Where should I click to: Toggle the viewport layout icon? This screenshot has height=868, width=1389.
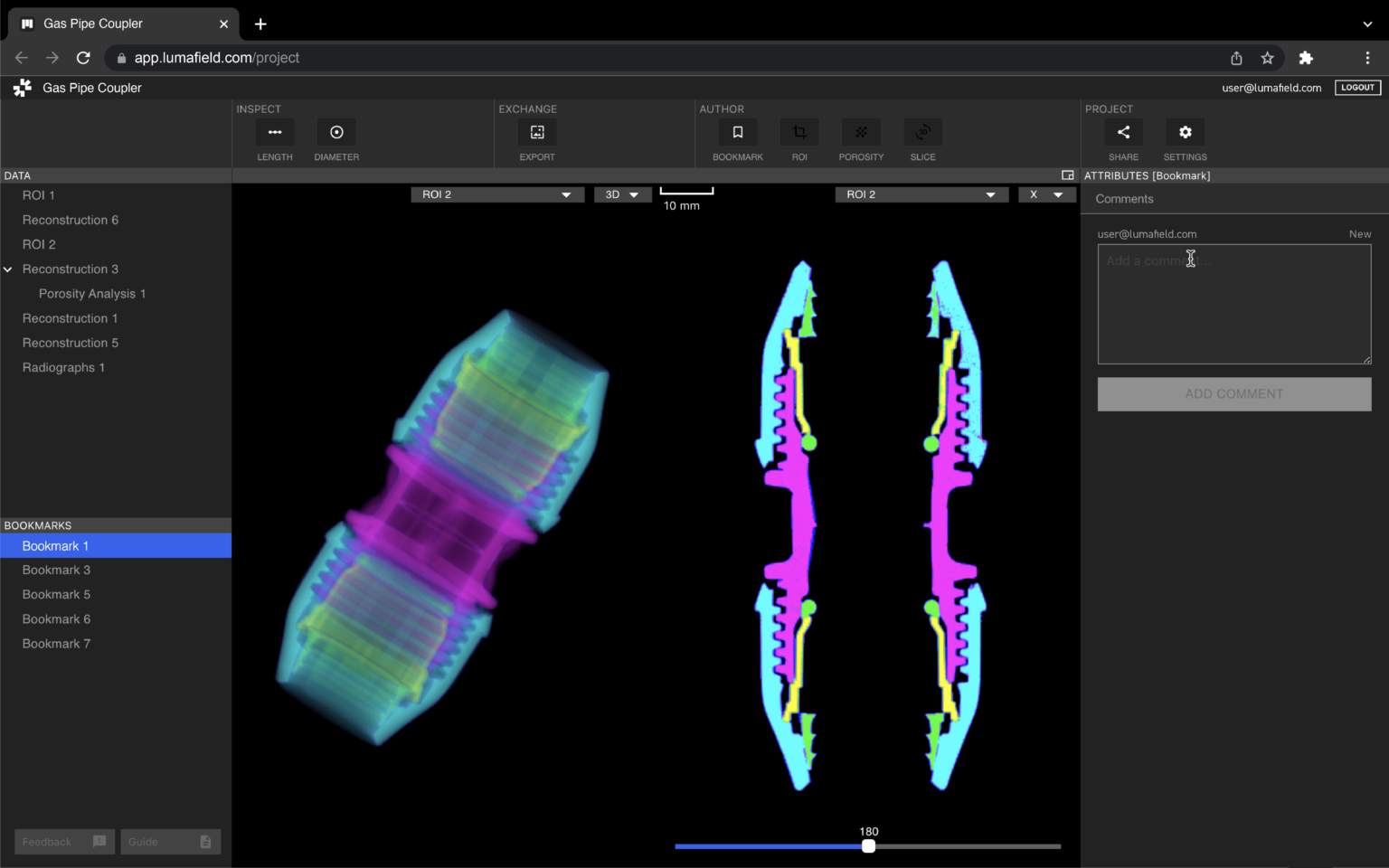(1067, 175)
